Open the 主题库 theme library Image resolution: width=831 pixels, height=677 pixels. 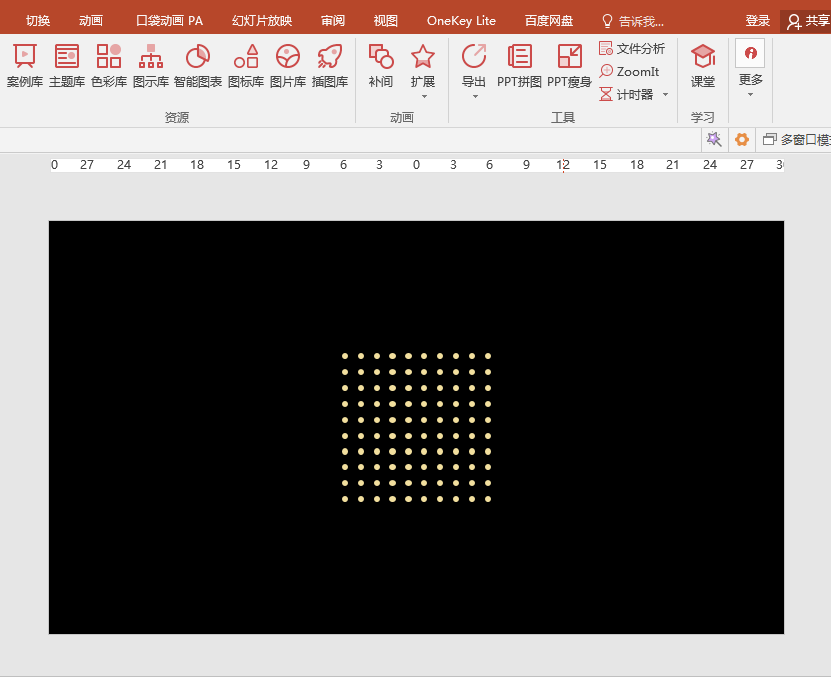coord(67,66)
